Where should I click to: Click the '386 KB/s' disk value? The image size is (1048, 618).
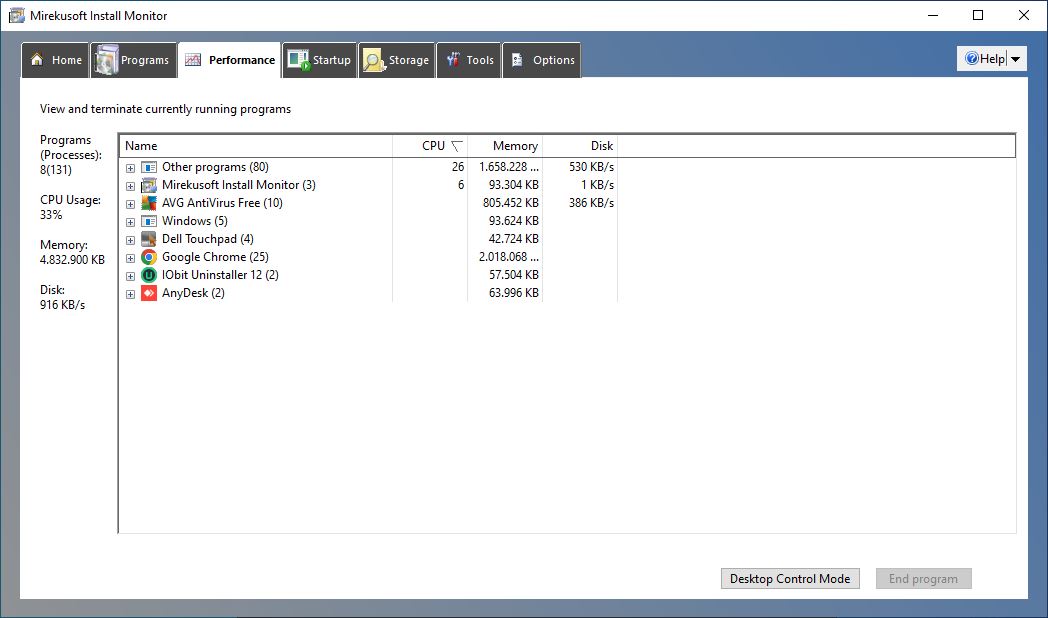592,203
